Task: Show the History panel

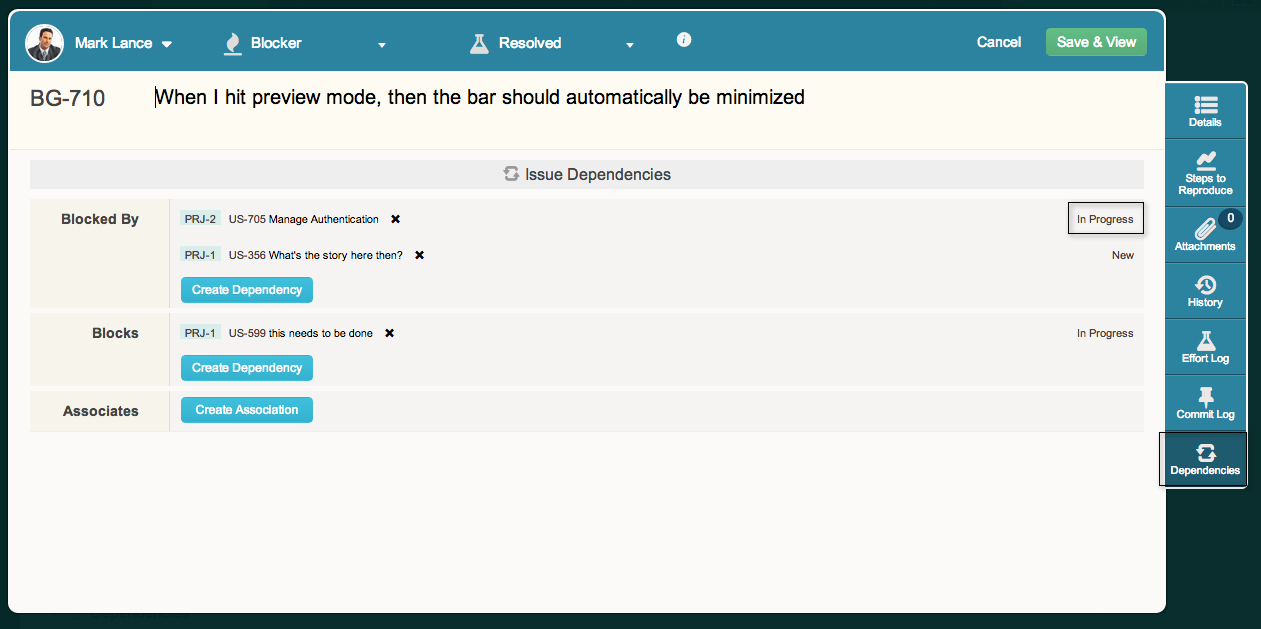Action: click(x=1205, y=291)
